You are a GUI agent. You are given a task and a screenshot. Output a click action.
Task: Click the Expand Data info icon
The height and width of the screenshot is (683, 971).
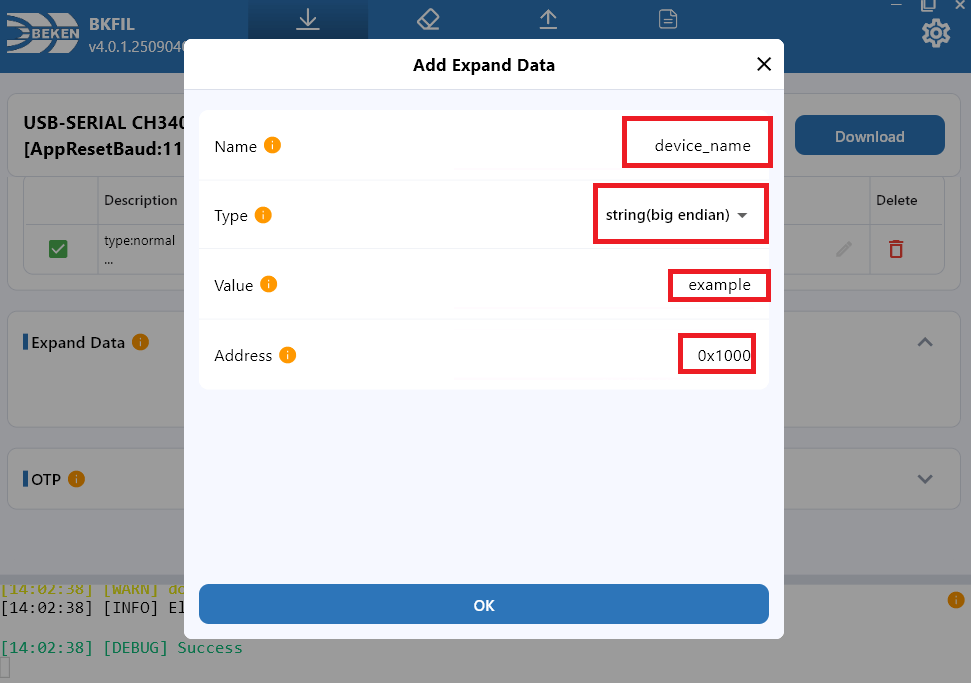[x=141, y=342]
